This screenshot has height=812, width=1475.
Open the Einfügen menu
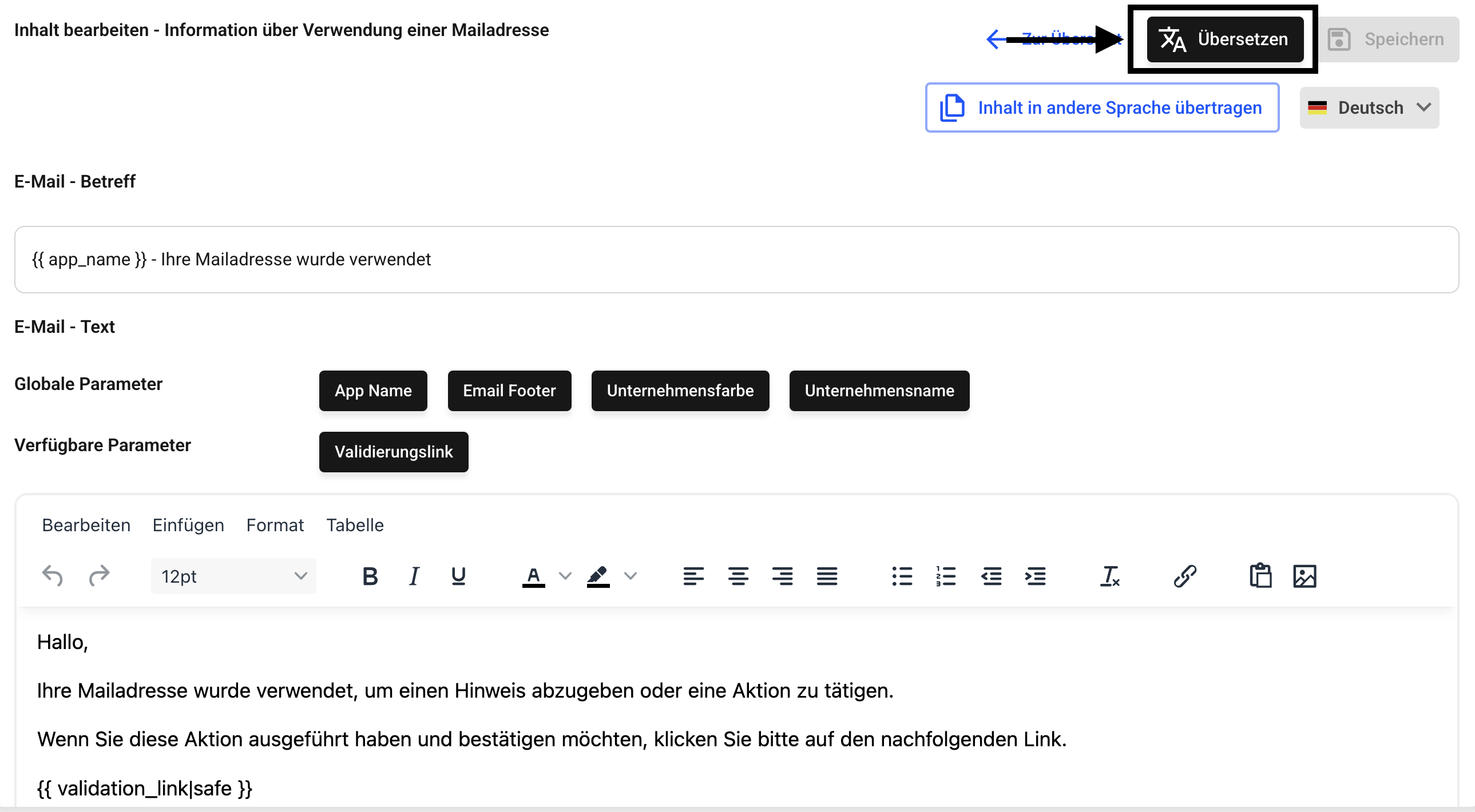(188, 525)
